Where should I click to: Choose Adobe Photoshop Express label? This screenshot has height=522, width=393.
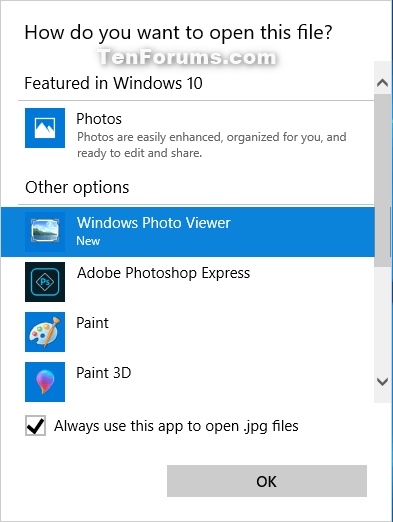click(x=163, y=273)
